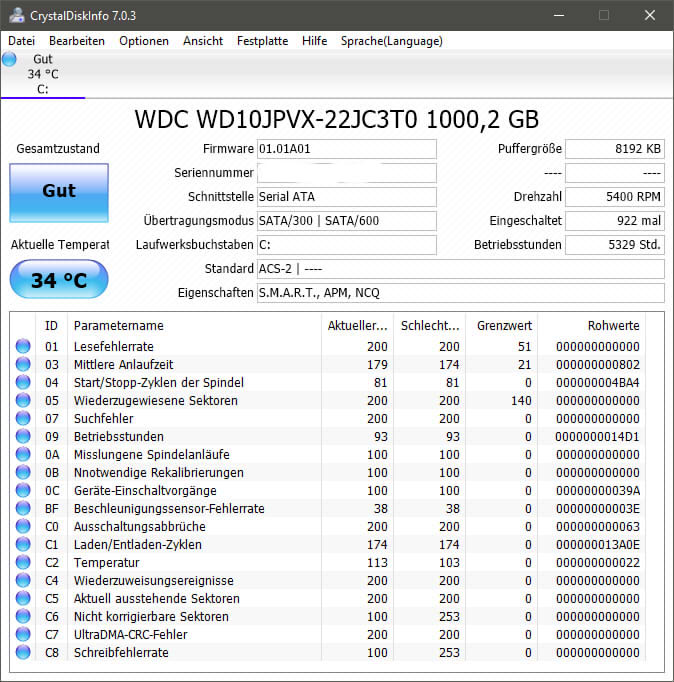Click the status orb for Laden/Entladen-Zyklen
Viewport: 674px width, 682px height.
[x=23, y=544]
